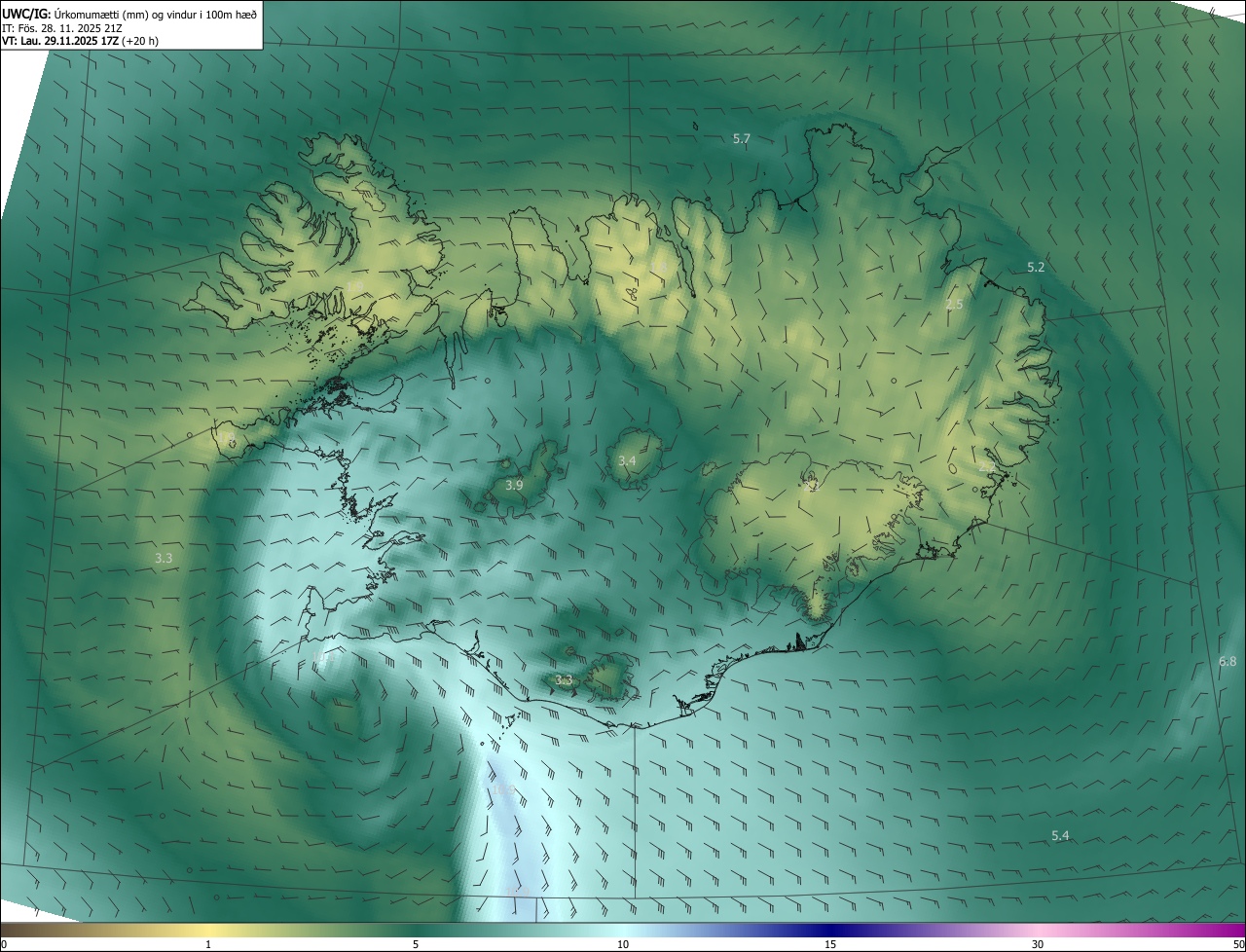The width and height of the screenshot is (1246, 952).
Task: Click the 3.3 label over open sea west of Iceland
Action: pos(164,559)
